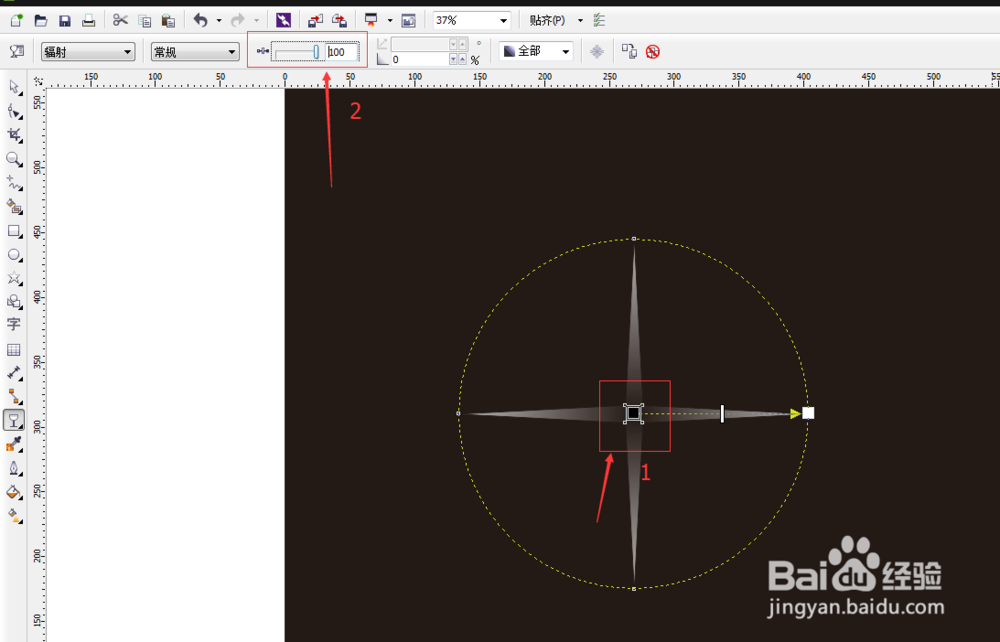Print the document
The height and width of the screenshot is (642, 1000).
click(89, 21)
